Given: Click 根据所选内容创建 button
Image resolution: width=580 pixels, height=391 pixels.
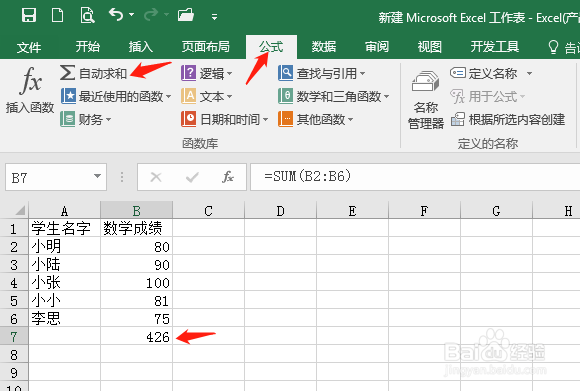Looking at the screenshot, I should tap(508, 119).
